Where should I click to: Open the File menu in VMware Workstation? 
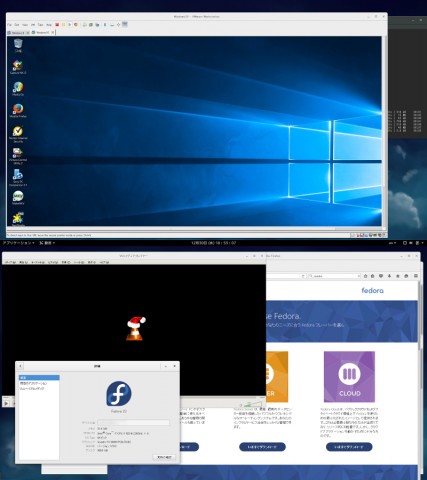[x=9, y=25]
